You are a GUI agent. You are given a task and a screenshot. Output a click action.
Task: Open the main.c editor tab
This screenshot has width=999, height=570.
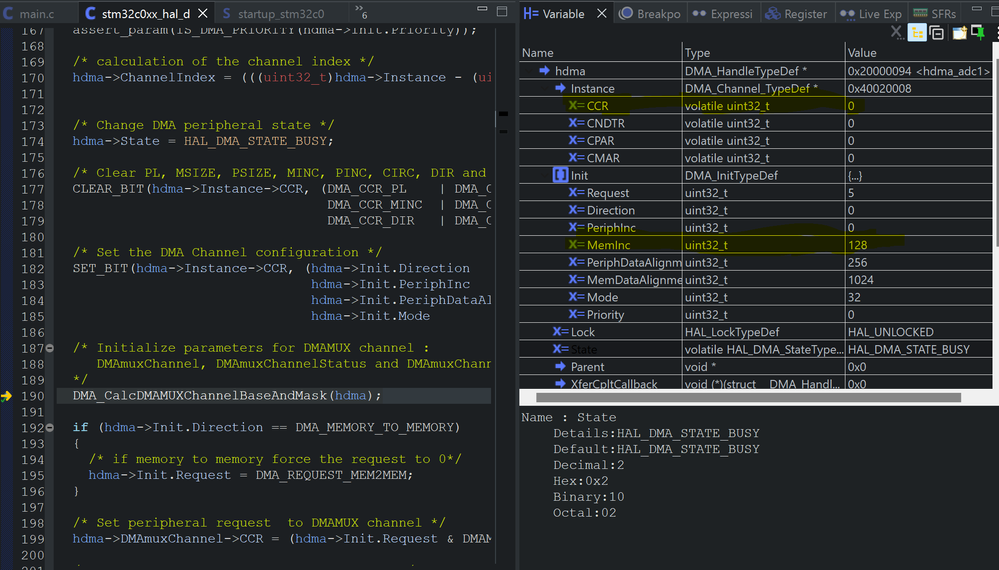29,13
